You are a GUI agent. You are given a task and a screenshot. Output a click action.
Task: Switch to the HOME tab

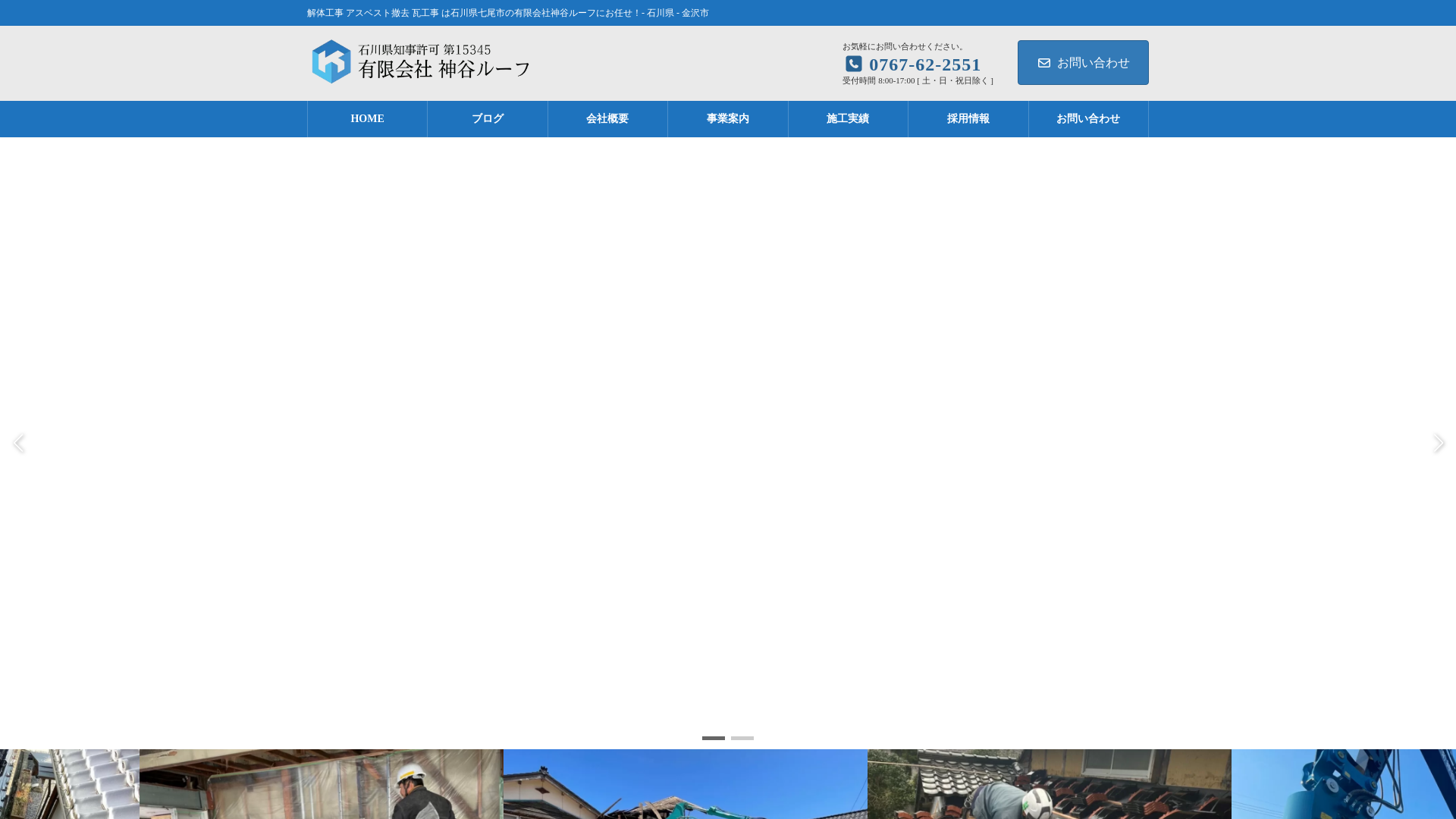(367, 118)
